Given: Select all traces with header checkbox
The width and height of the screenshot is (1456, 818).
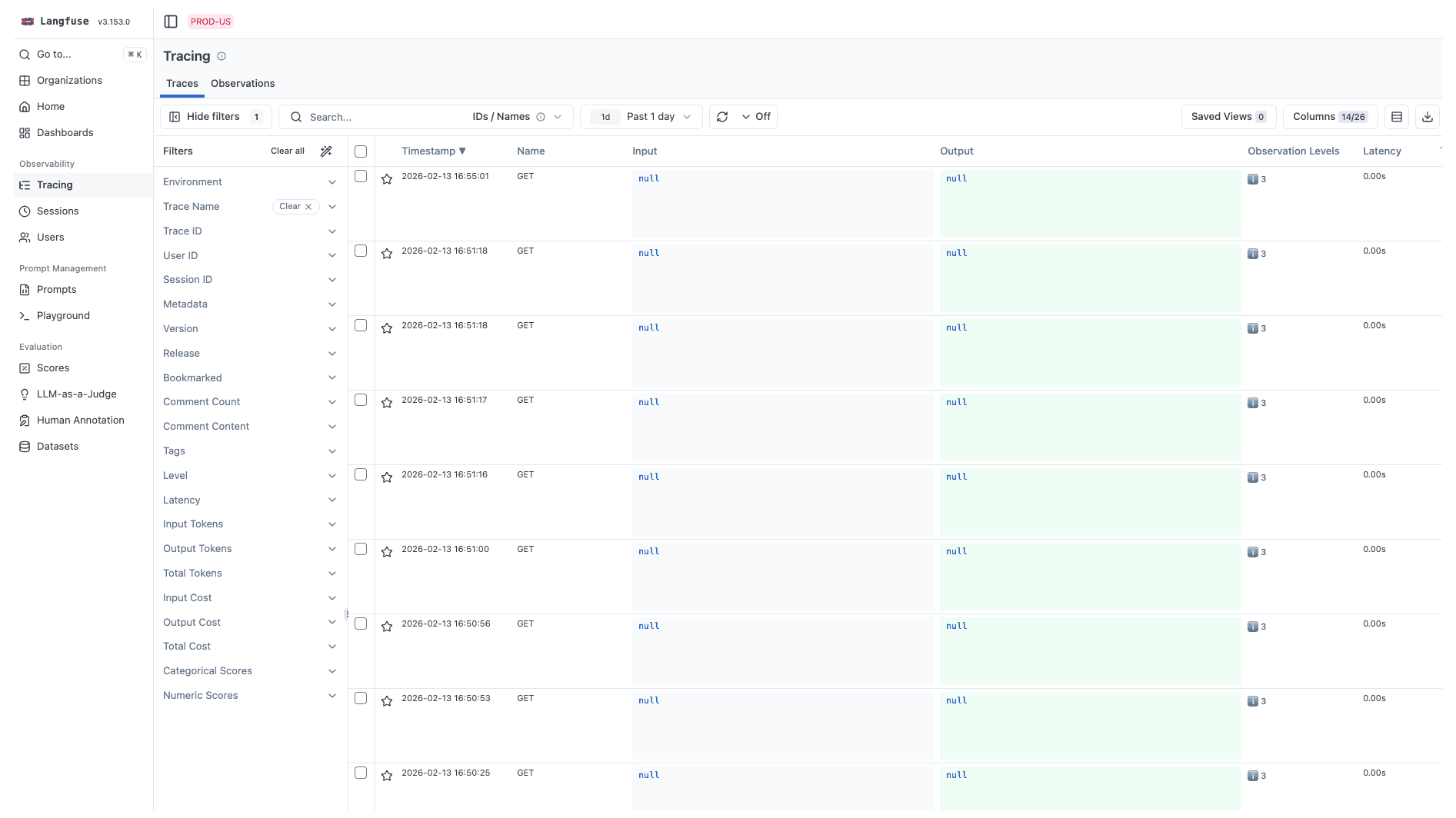Looking at the screenshot, I should [361, 151].
